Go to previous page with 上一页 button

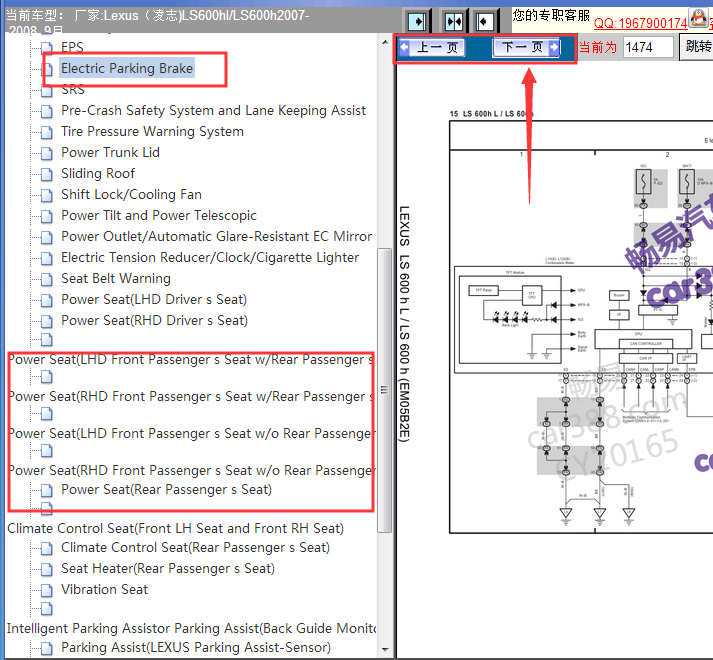pyautogui.click(x=432, y=47)
